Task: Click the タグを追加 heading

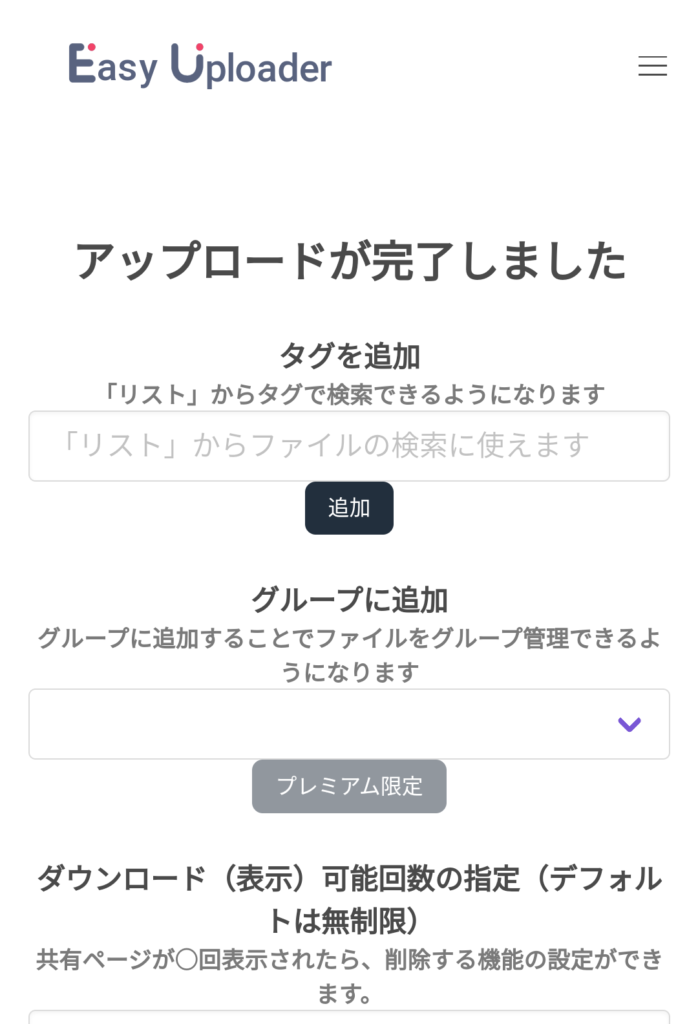Action: click(349, 356)
